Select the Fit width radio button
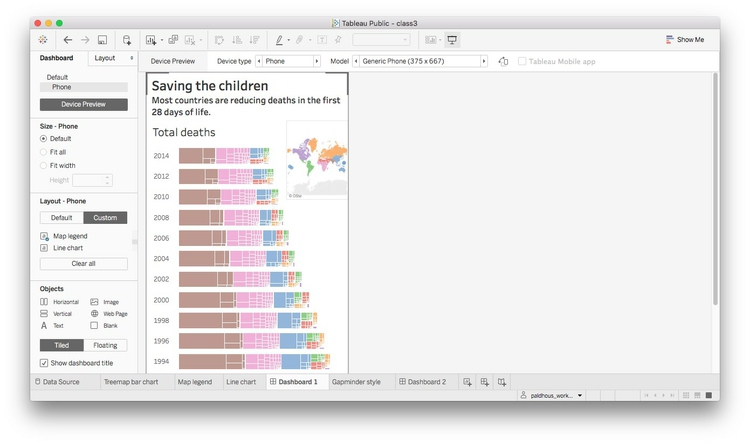750x444 pixels. click(43, 165)
